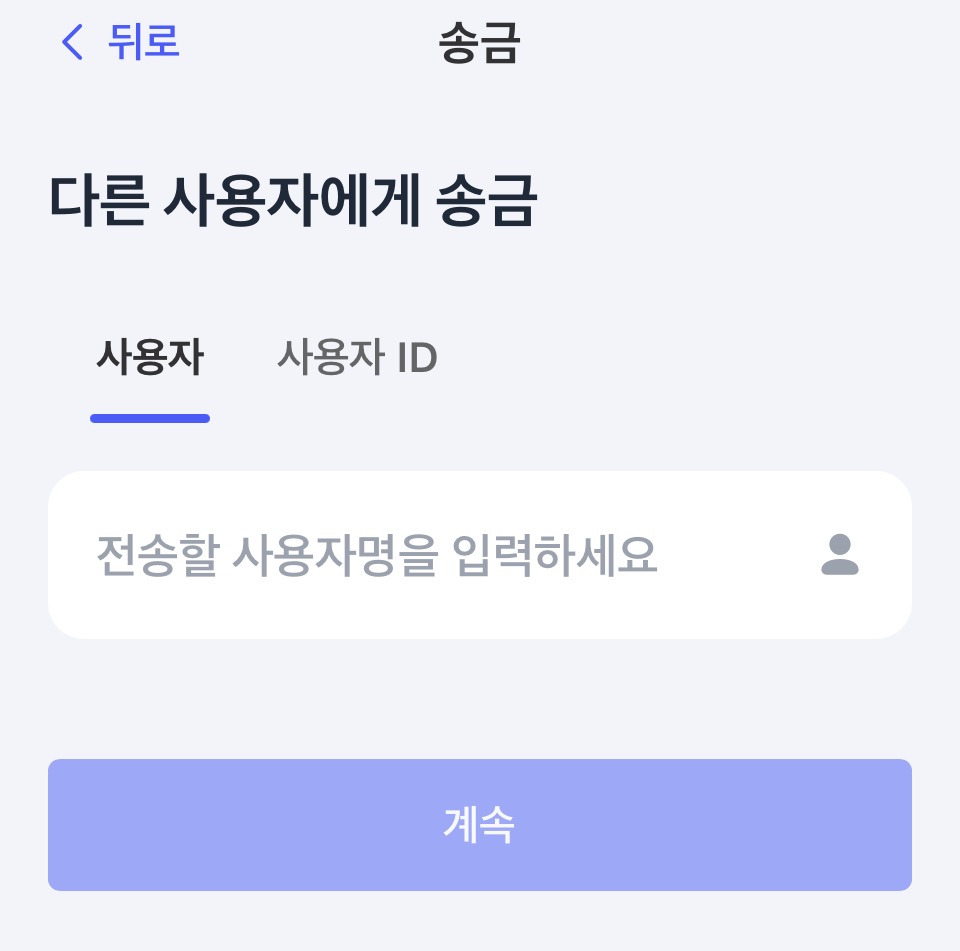Image resolution: width=960 pixels, height=951 pixels.
Task: Tap the large purple 계속 button
Action: [479, 824]
